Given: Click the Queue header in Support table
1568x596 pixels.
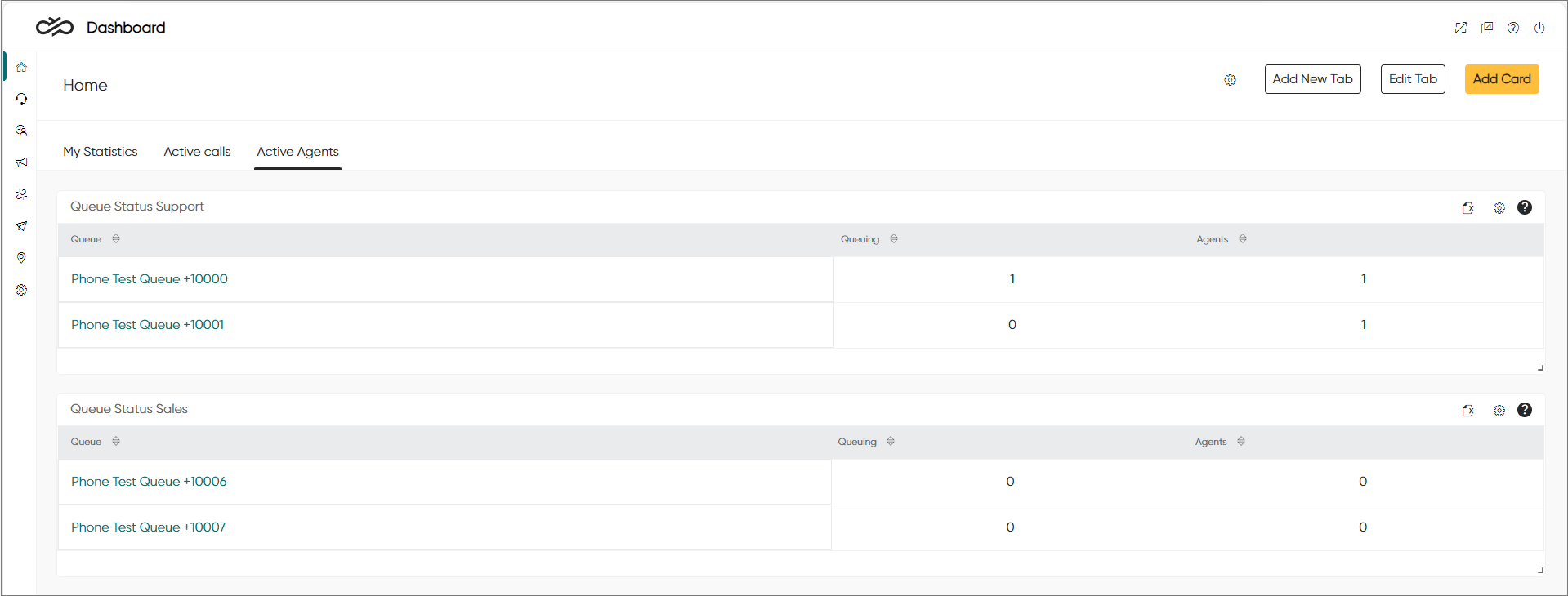Looking at the screenshot, I should pyautogui.click(x=86, y=239).
